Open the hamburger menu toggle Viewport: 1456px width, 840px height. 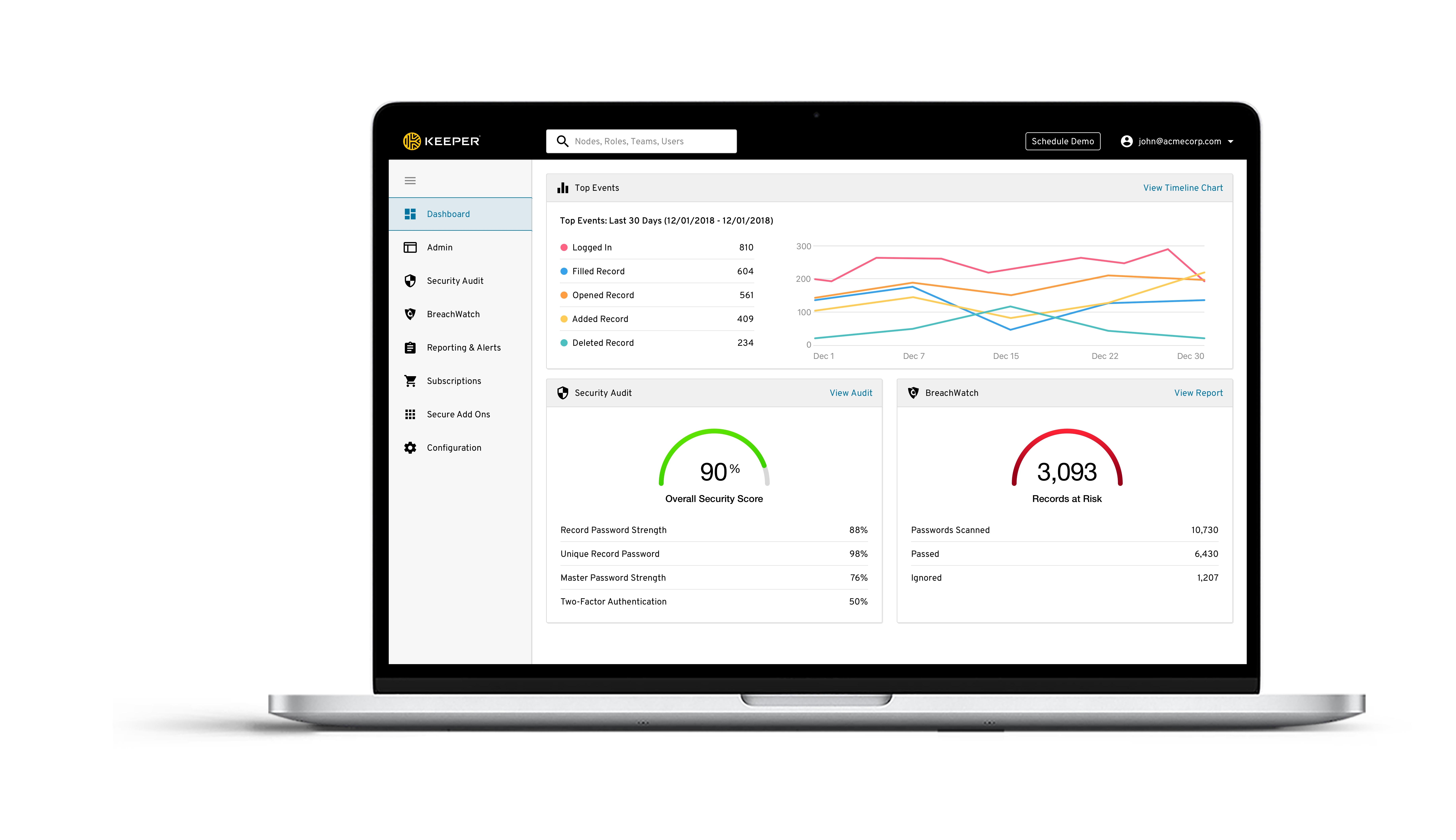tap(410, 181)
